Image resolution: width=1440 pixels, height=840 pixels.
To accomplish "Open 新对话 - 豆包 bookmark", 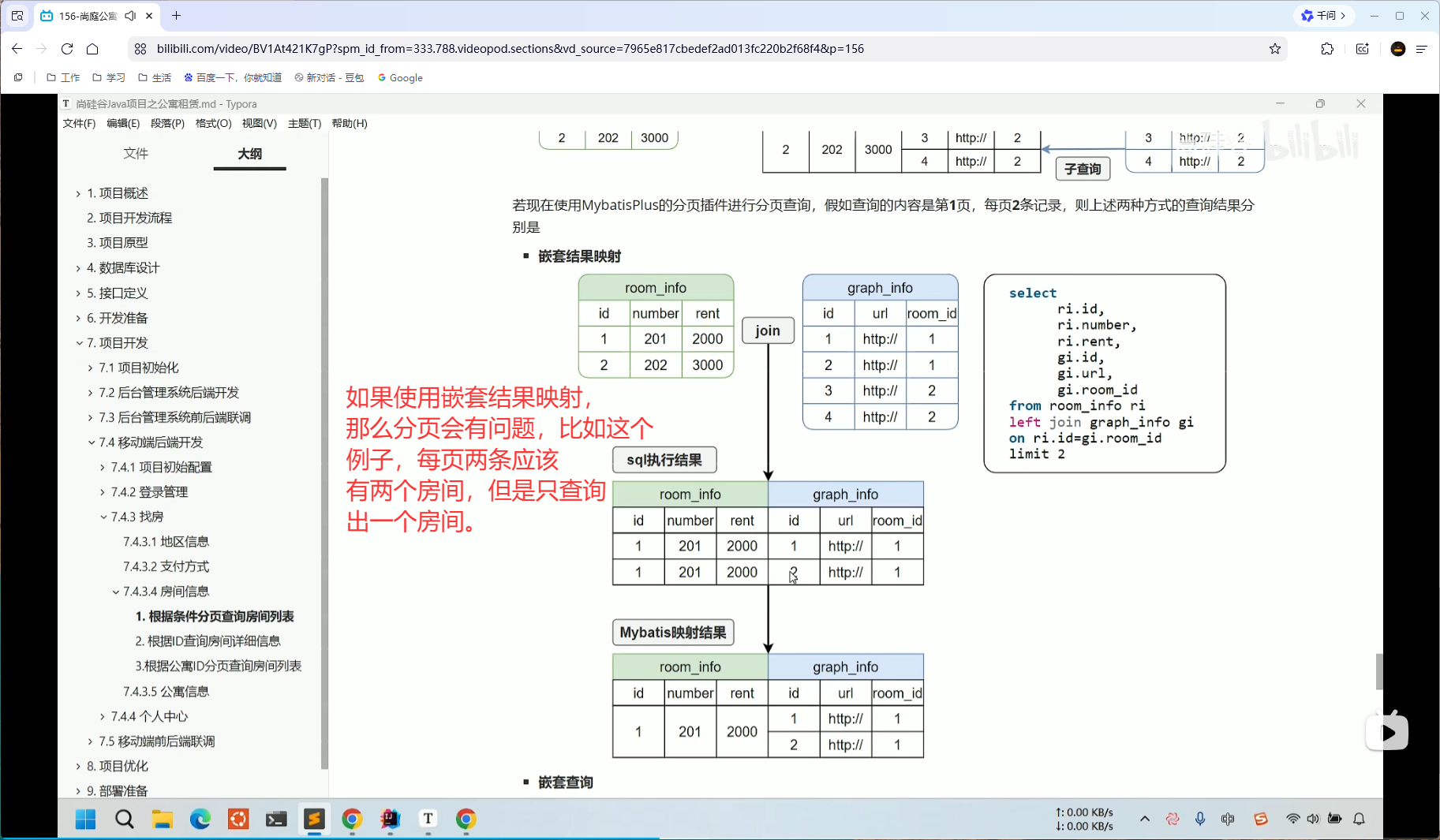I will (x=329, y=77).
